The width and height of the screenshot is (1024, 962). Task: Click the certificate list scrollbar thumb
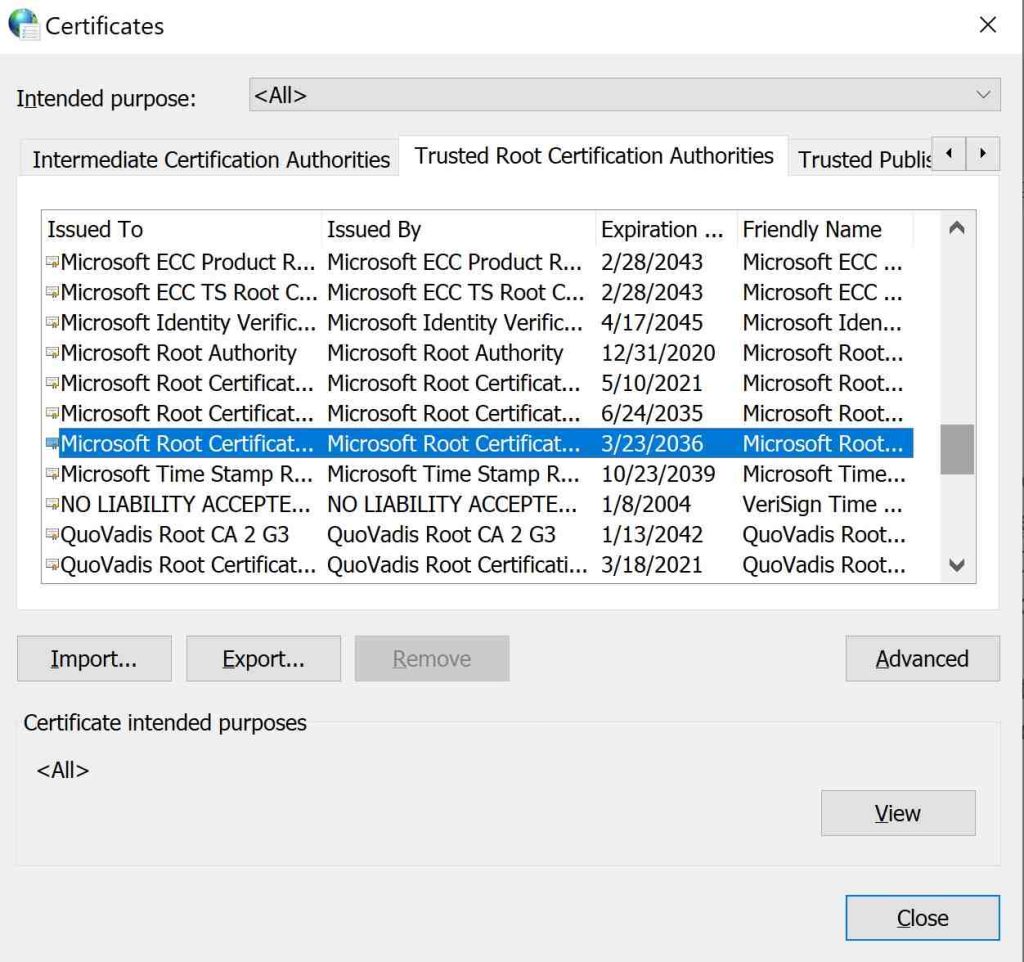click(x=957, y=448)
